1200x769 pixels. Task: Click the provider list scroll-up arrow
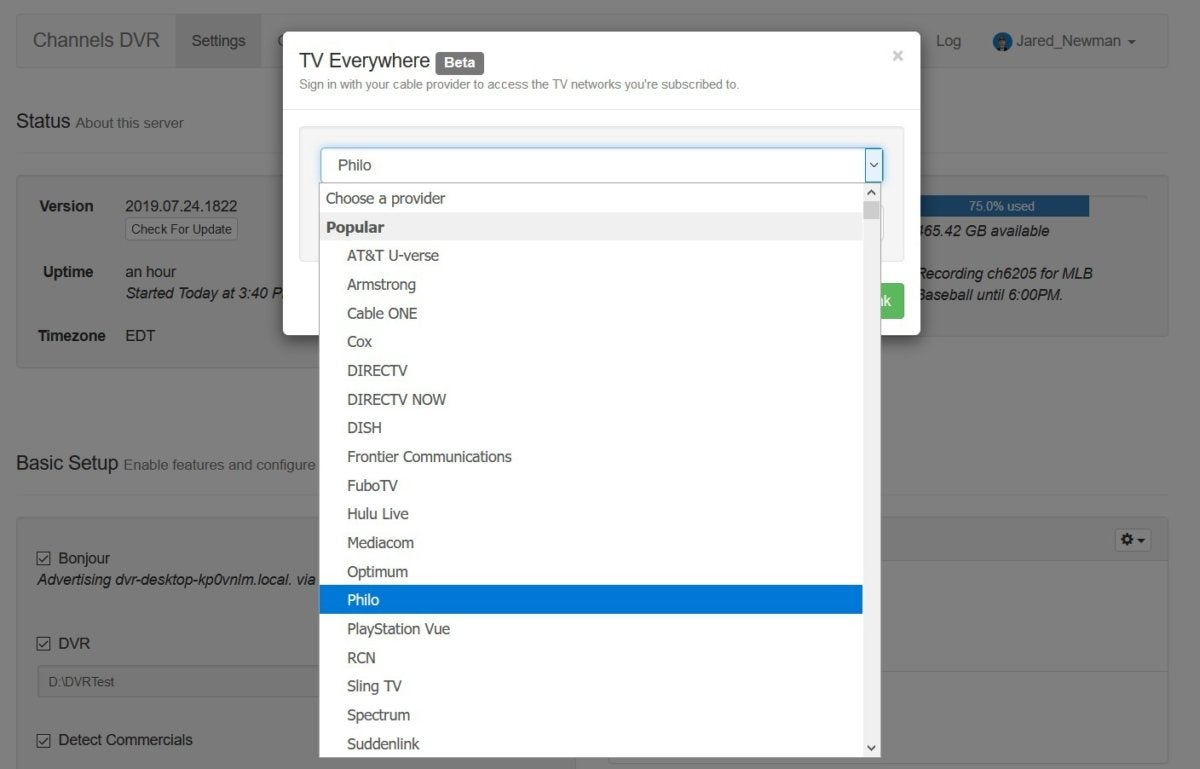(871, 192)
